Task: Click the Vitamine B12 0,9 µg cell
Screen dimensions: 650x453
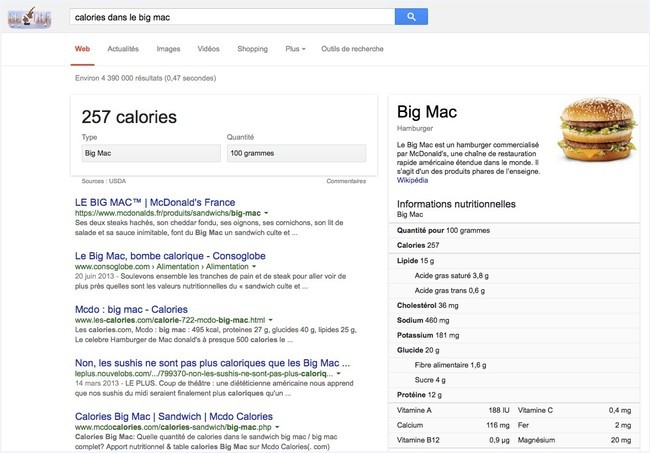Action: coord(453,440)
